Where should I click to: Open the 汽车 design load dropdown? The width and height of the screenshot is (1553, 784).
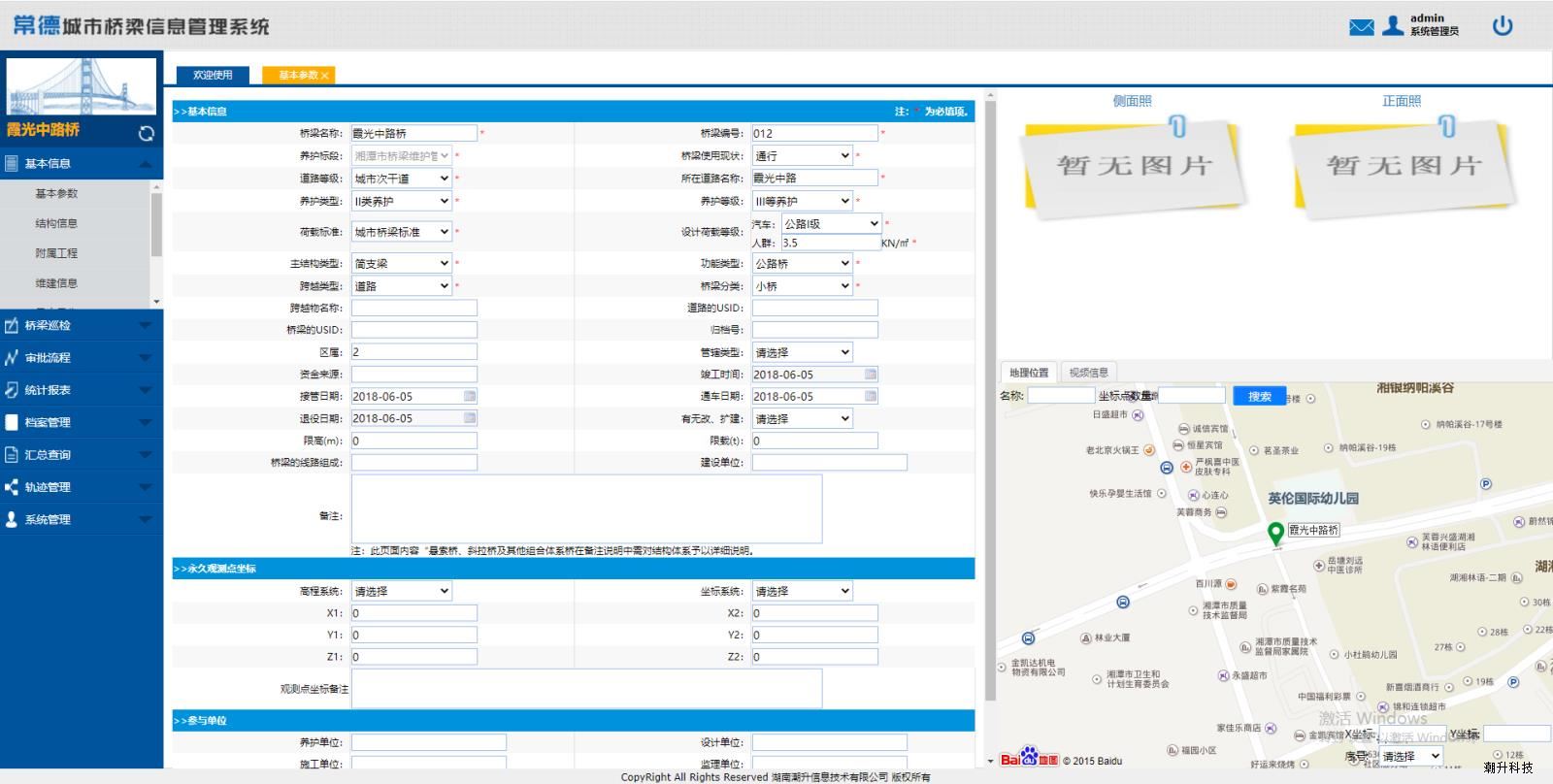point(832,223)
